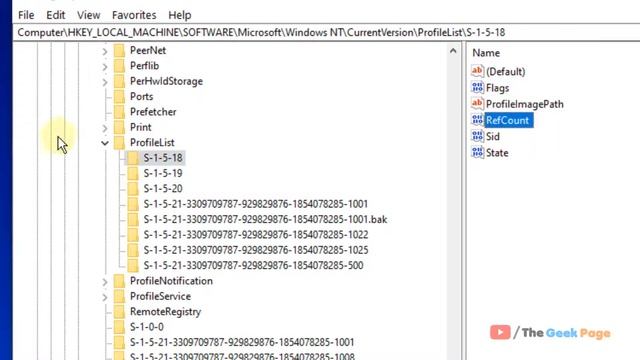Click the S-1-5-18 folder icon
Viewport: 640px width, 360px height.
pyautogui.click(x=133, y=158)
